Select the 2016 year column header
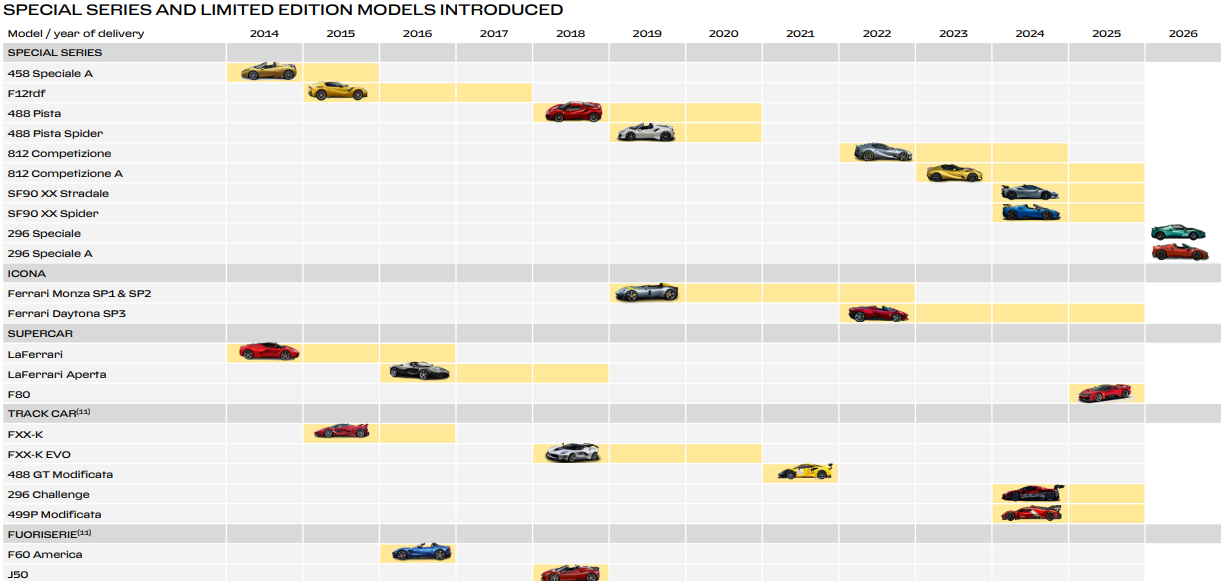This screenshot has width=1227, height=581. [x=417, y=34]
